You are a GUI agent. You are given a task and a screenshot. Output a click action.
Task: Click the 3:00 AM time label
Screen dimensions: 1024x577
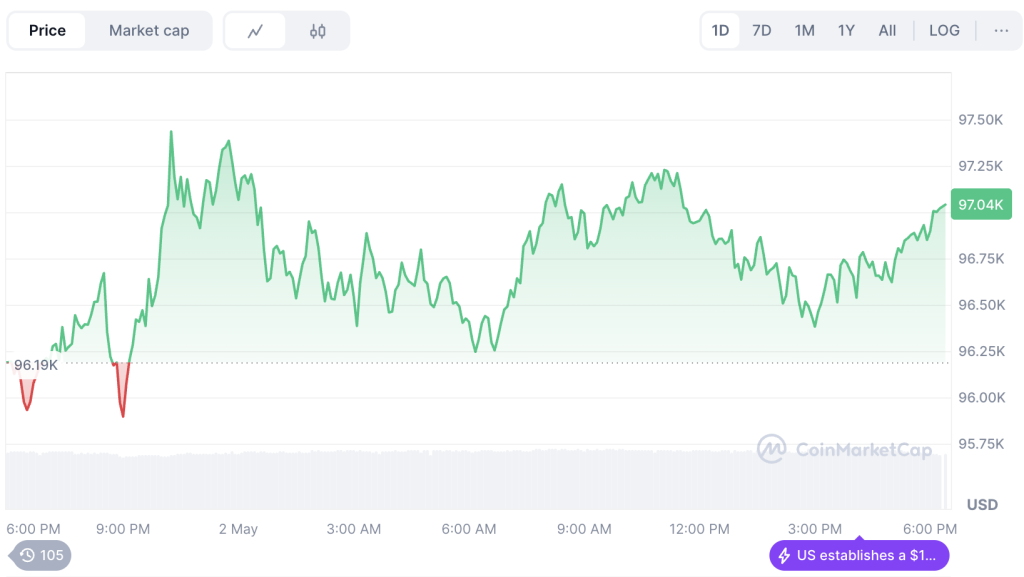(x=353, y=529)
